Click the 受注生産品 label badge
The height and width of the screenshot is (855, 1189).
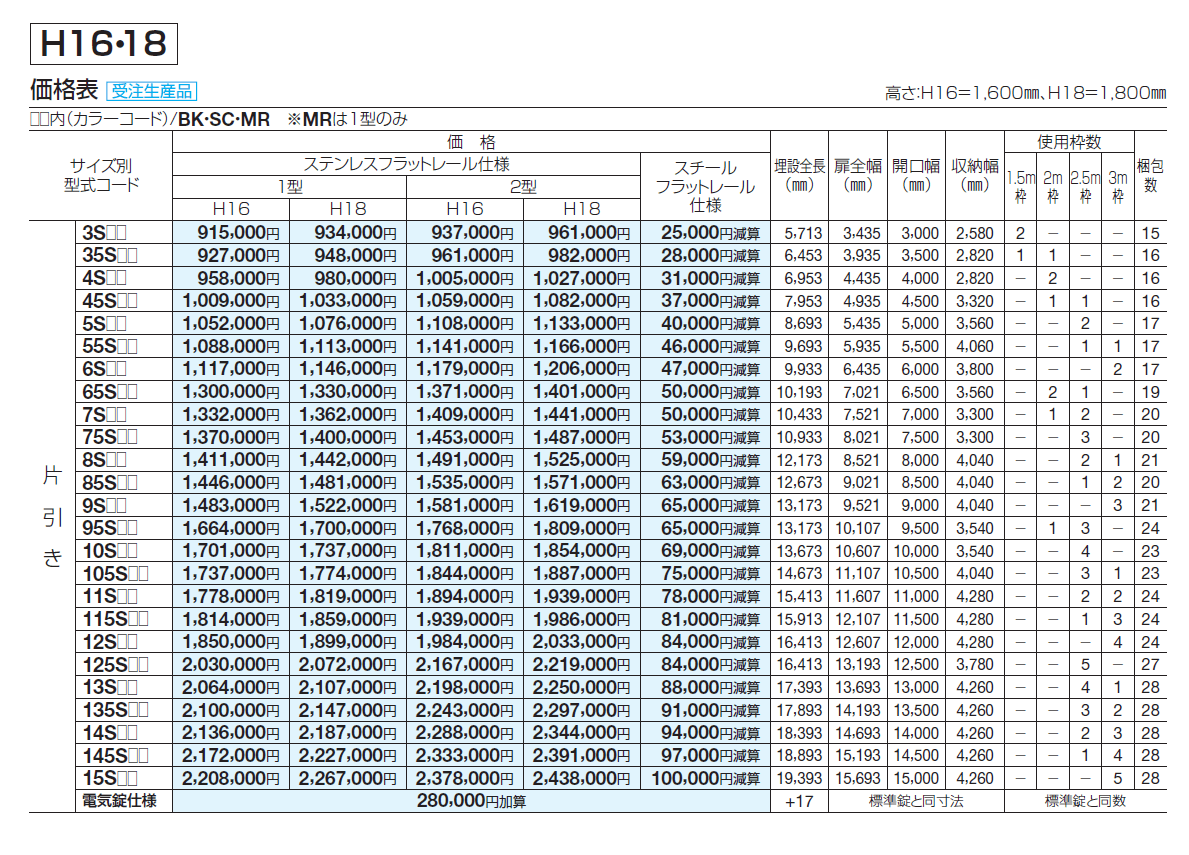pos(151,91)
